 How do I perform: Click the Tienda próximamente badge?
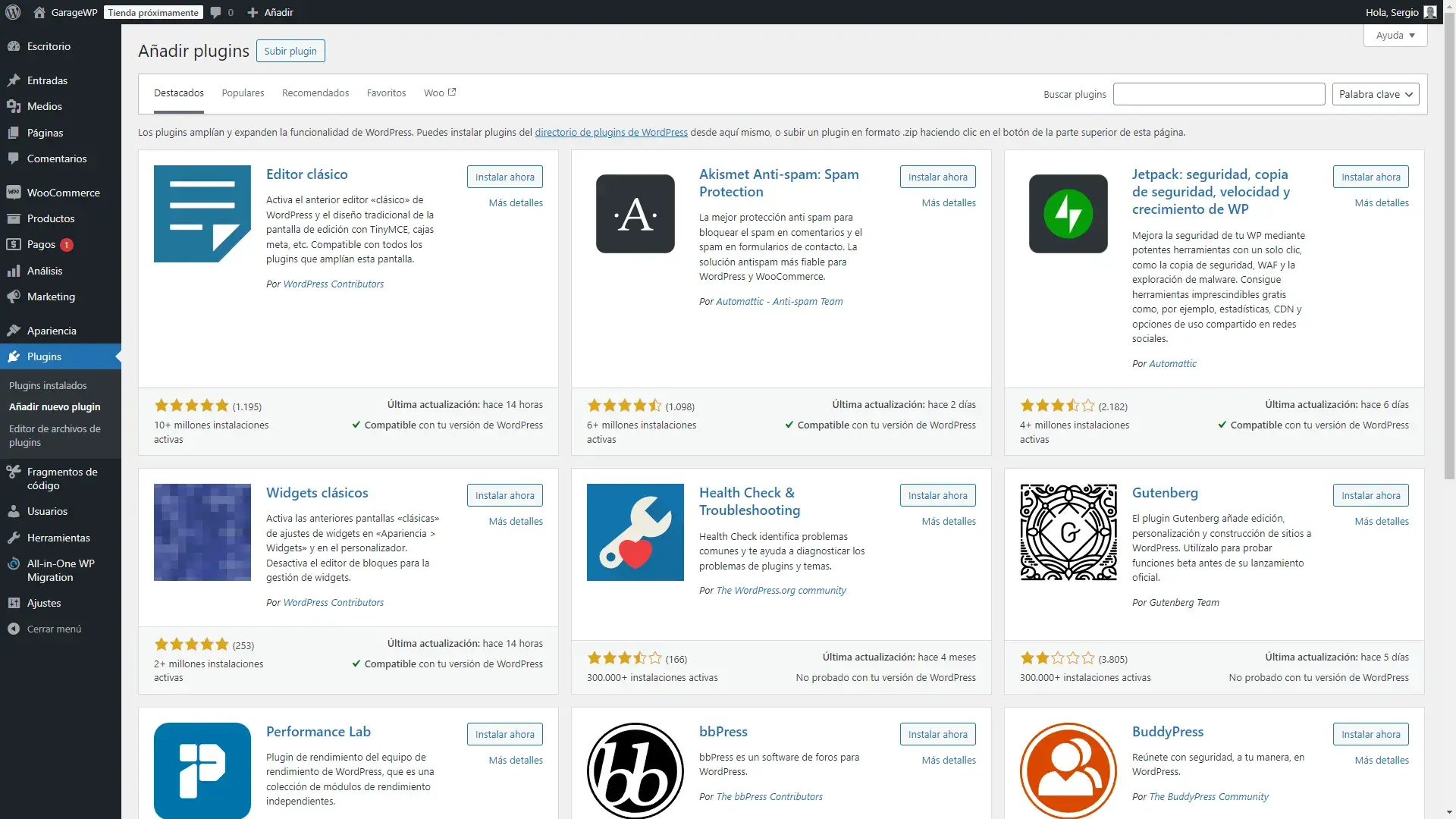(x=153, y=12)
